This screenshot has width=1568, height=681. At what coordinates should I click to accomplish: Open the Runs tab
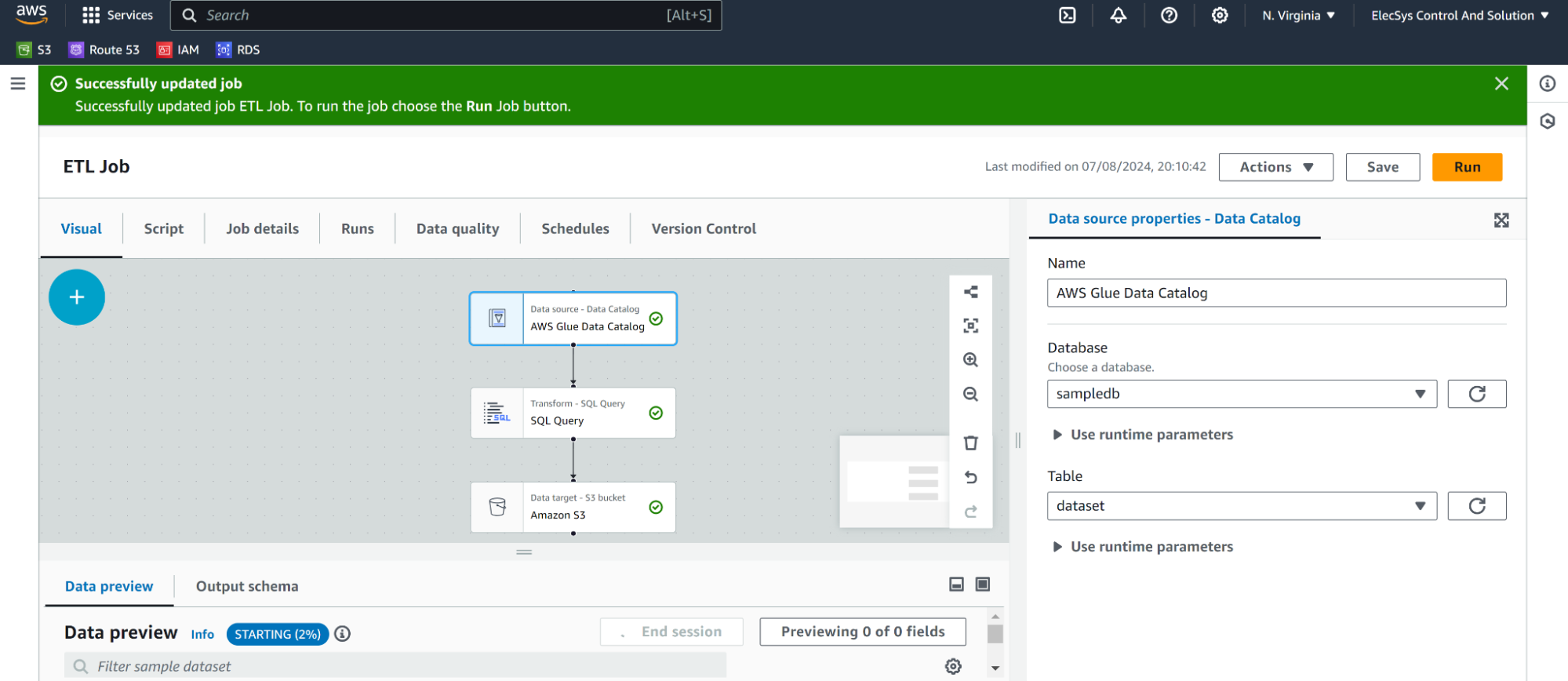(x=358, y=228)
